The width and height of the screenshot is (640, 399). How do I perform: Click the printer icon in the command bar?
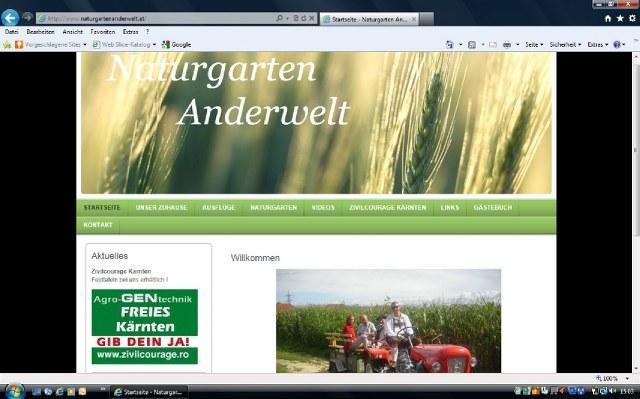(507, 45)
